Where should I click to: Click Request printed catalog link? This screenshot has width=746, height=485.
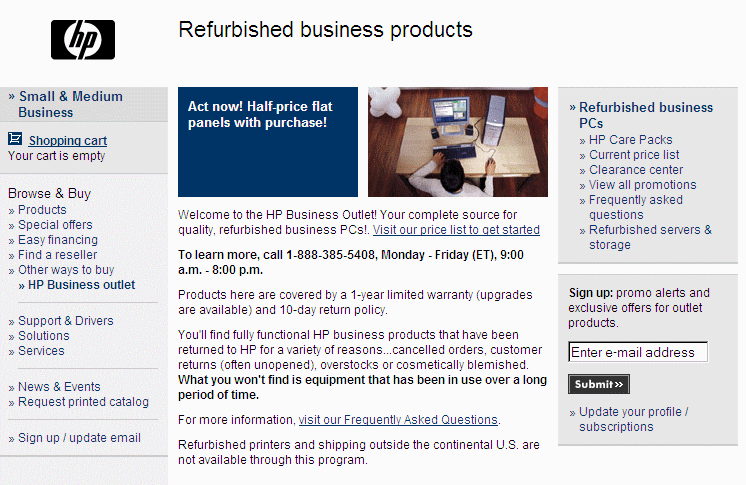pos(83,402)
